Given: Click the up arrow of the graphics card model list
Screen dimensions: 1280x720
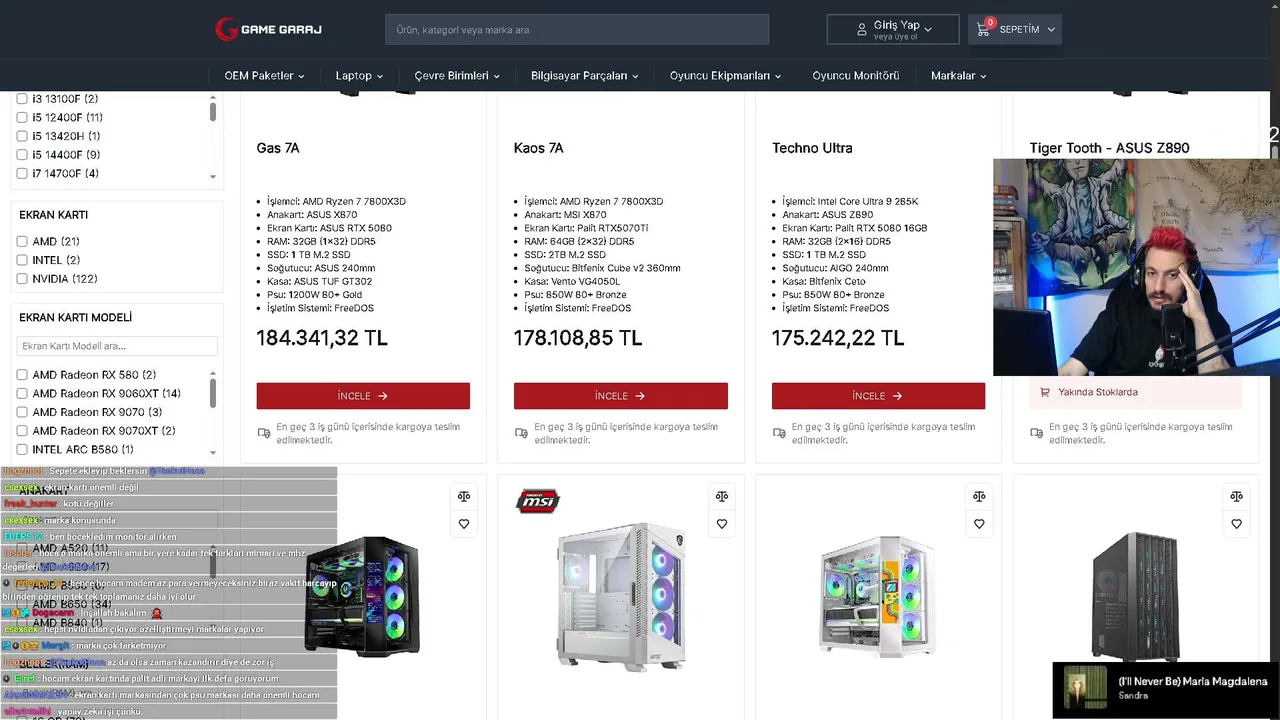Looking at the screenshot, I should (213, 373).
